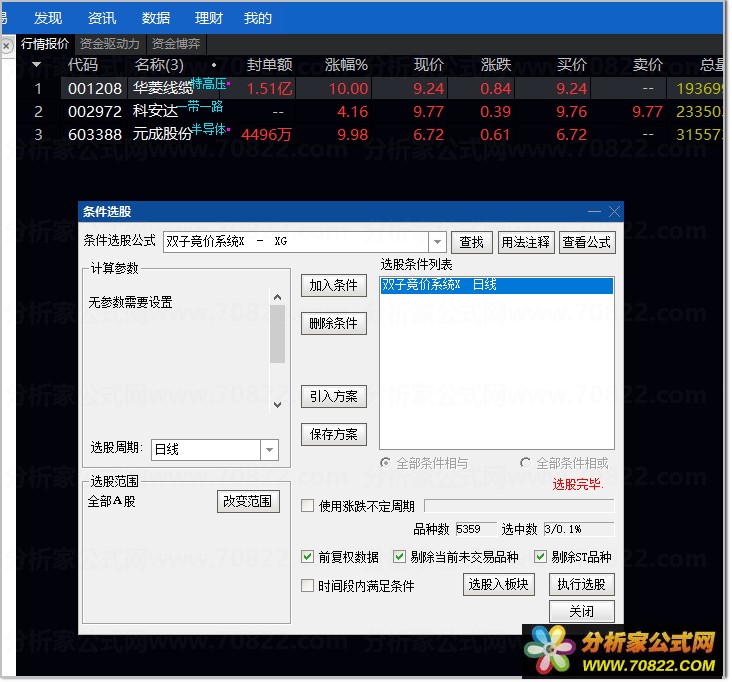Viewport: 732px width, 682px height.
Task: Click stock code 603388
Action: coord(95,134)
